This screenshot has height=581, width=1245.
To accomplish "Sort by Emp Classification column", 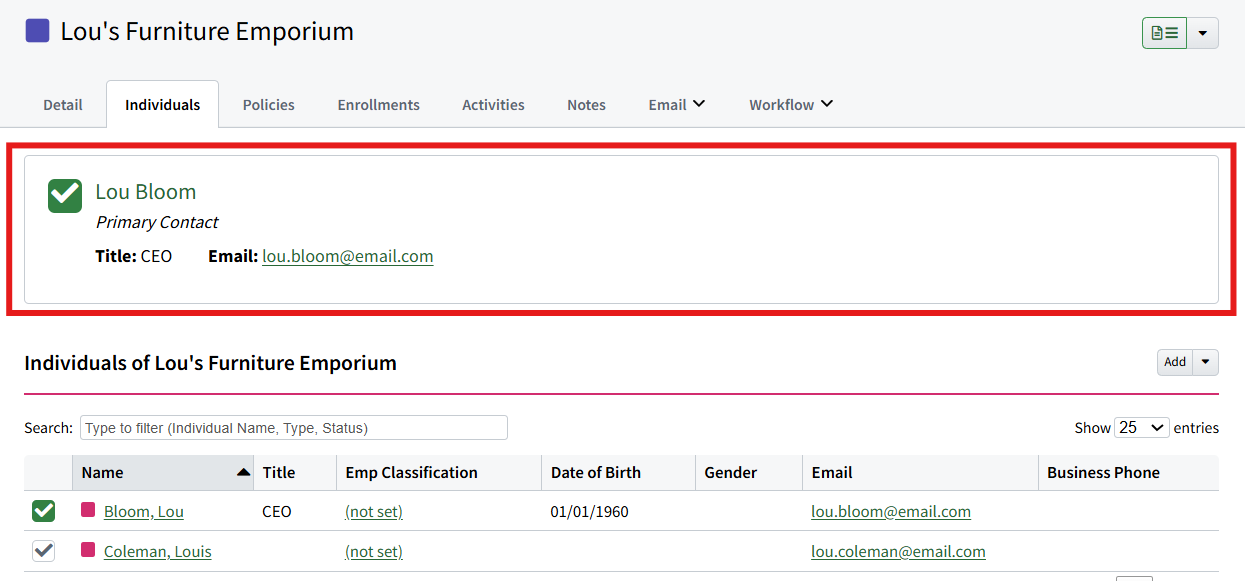I will (439, 473).
